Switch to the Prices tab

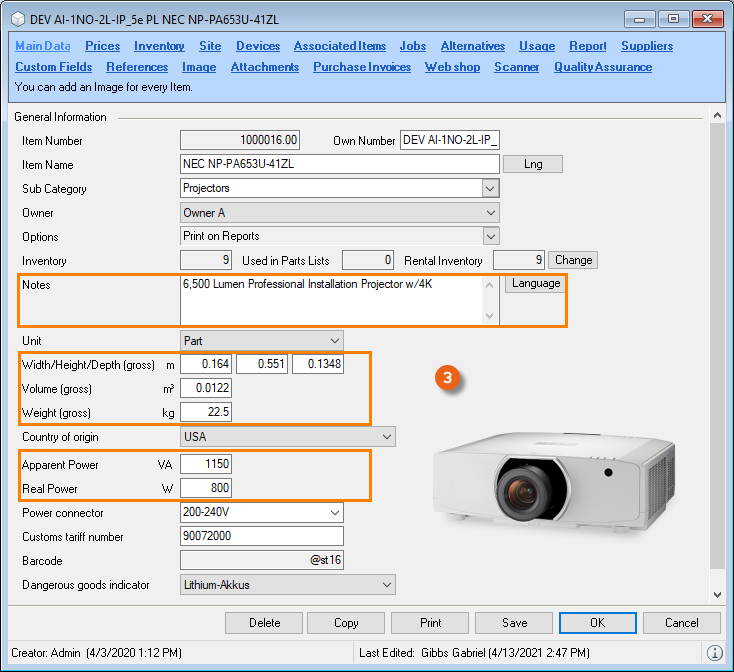tap(102, 46)
